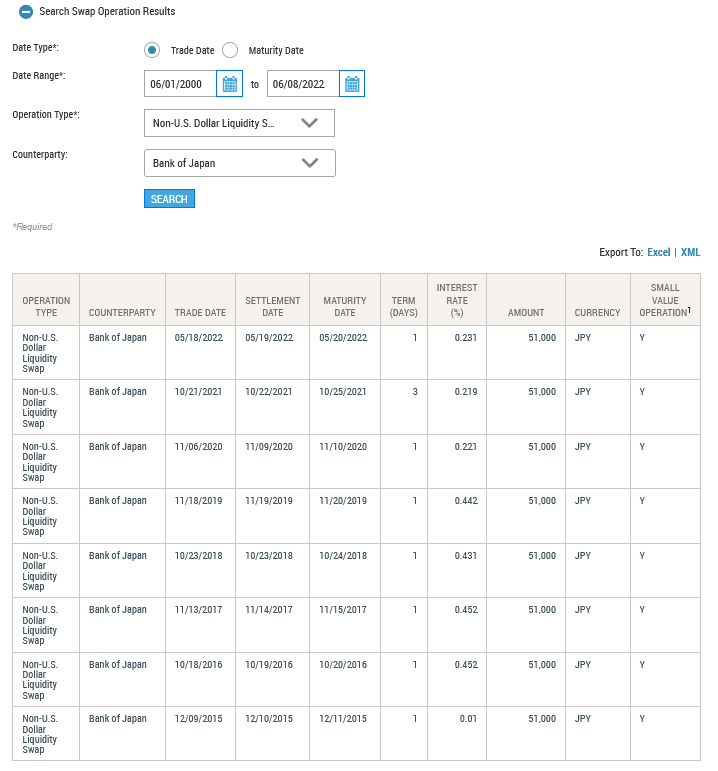
Task: Select JPY currency in 12/09/2015 row
Action: point(583,719)
